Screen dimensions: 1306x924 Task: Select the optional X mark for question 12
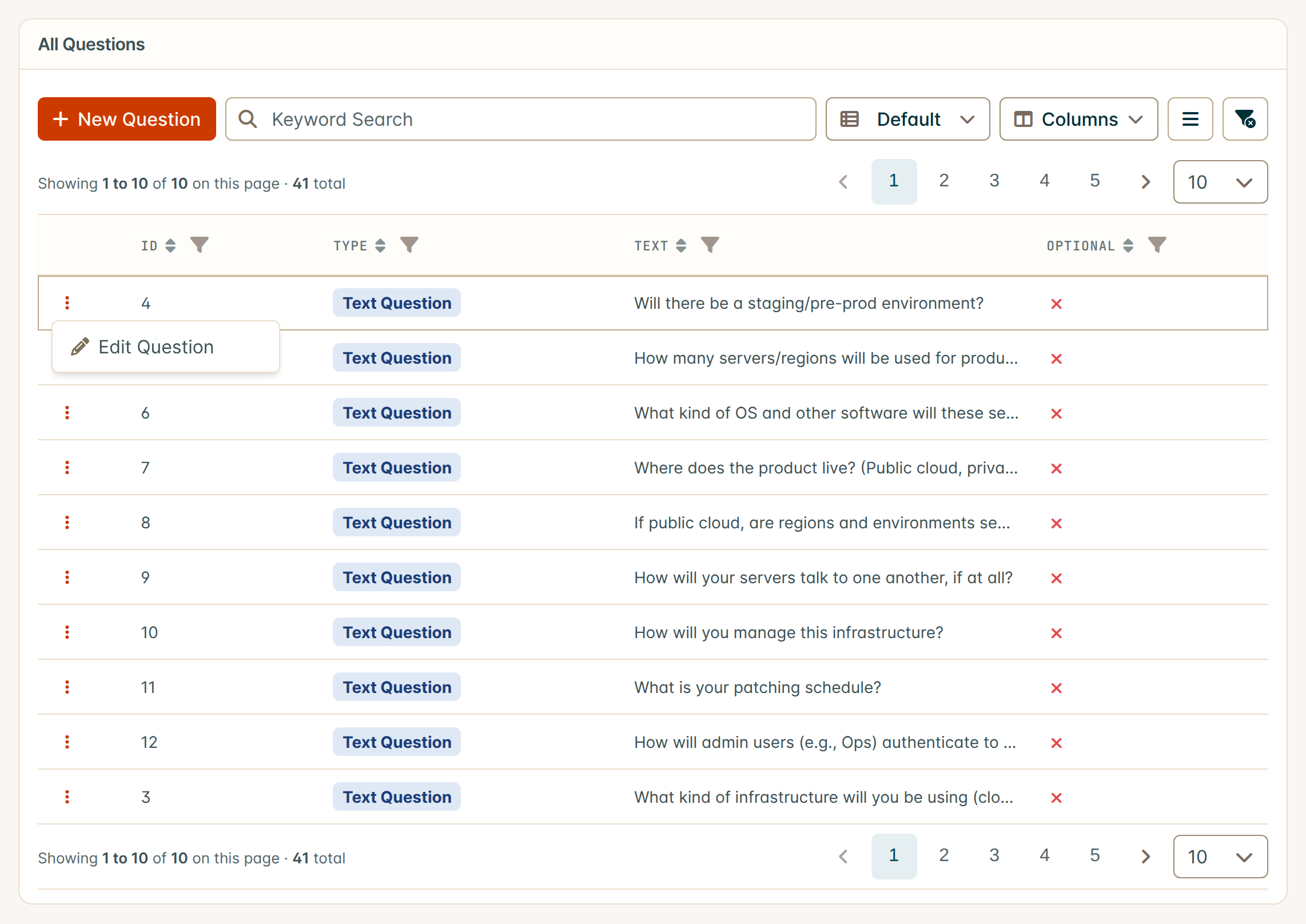(x=1056, y=743)
